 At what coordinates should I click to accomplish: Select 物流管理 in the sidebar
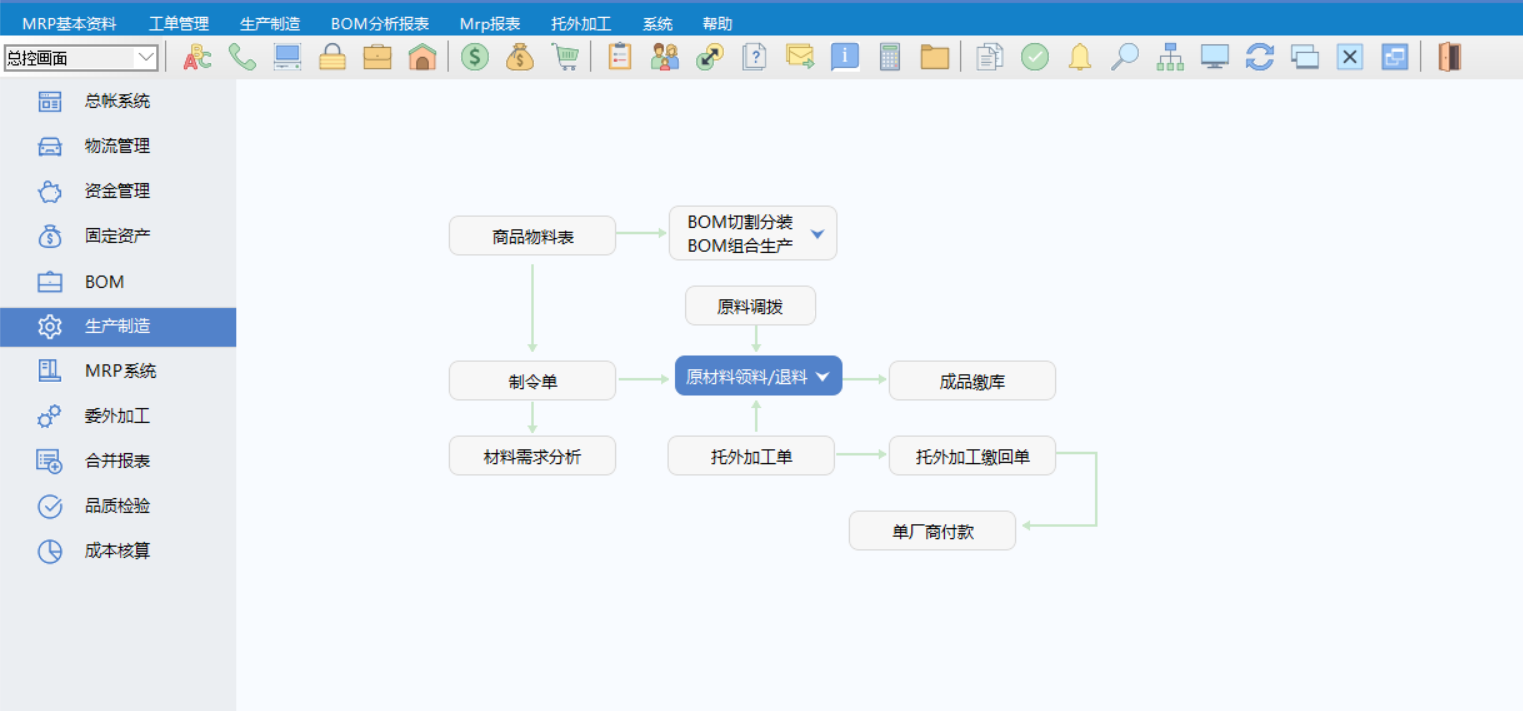pyautogui.click(x=118, y=146)
